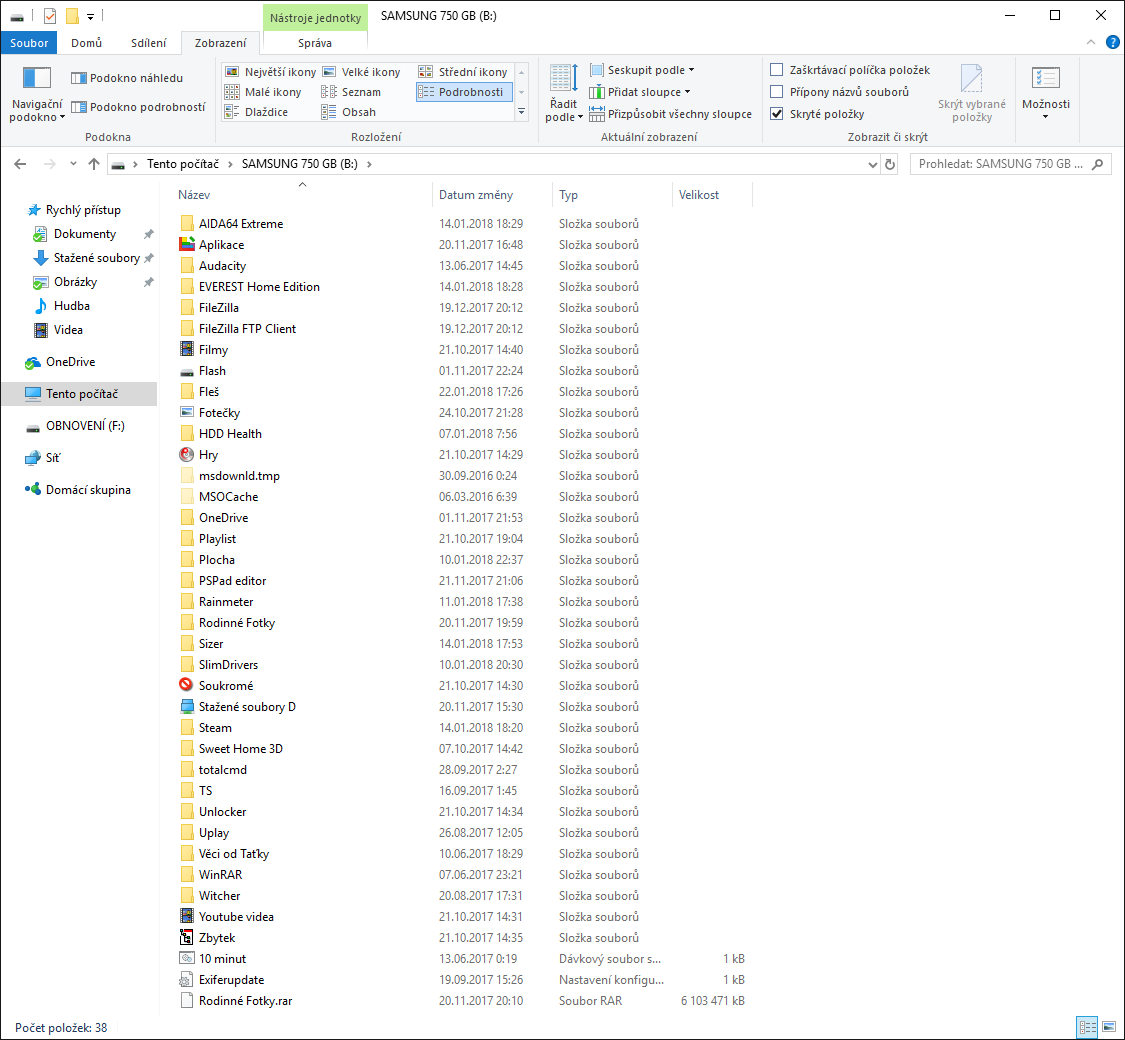Sort by the Typ column header
The image size is (1125, 1040).
point(612,195)
